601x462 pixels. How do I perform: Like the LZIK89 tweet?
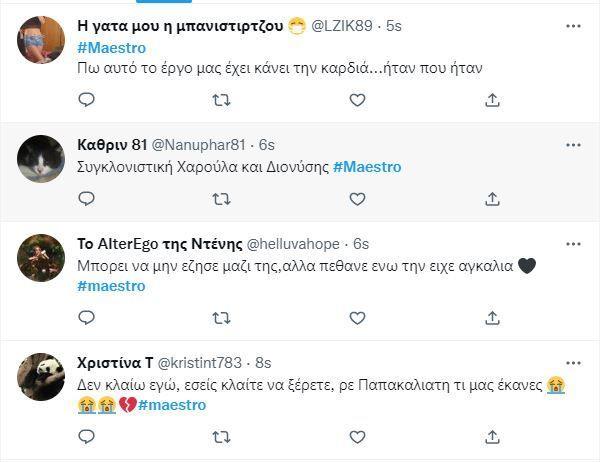pyautogui.click(x=357, y=100)
